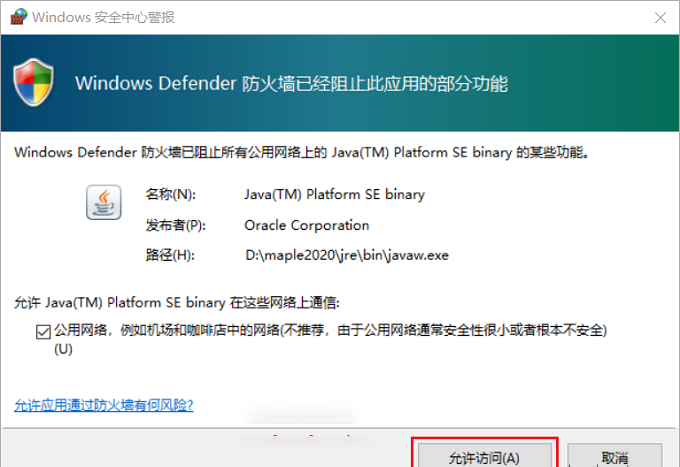Click the sentence about 已阻止所有公用网络上的 Java

point(301,153)
